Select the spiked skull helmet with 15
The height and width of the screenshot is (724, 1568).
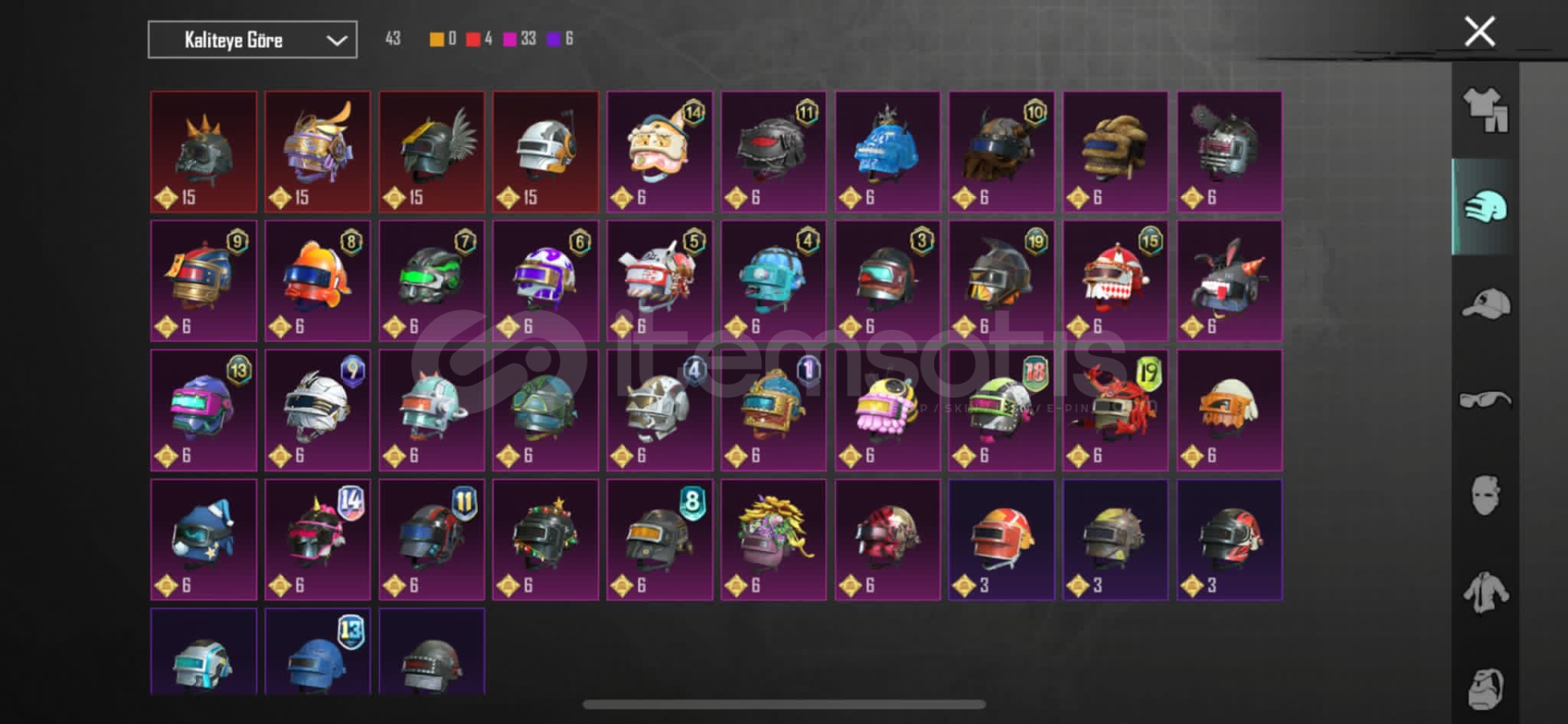(x=203, y=152)
